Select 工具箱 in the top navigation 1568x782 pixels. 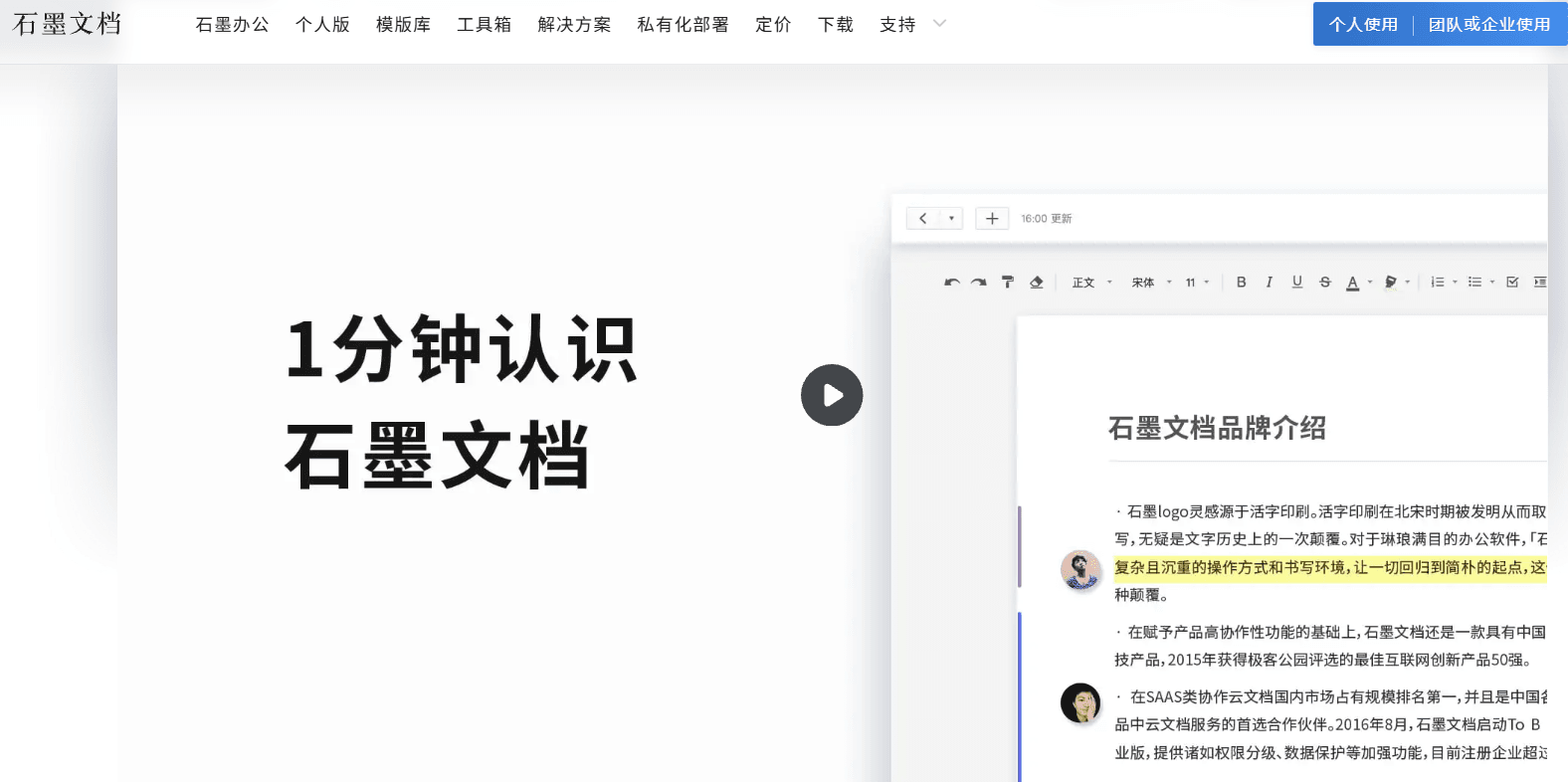(484, 25)
